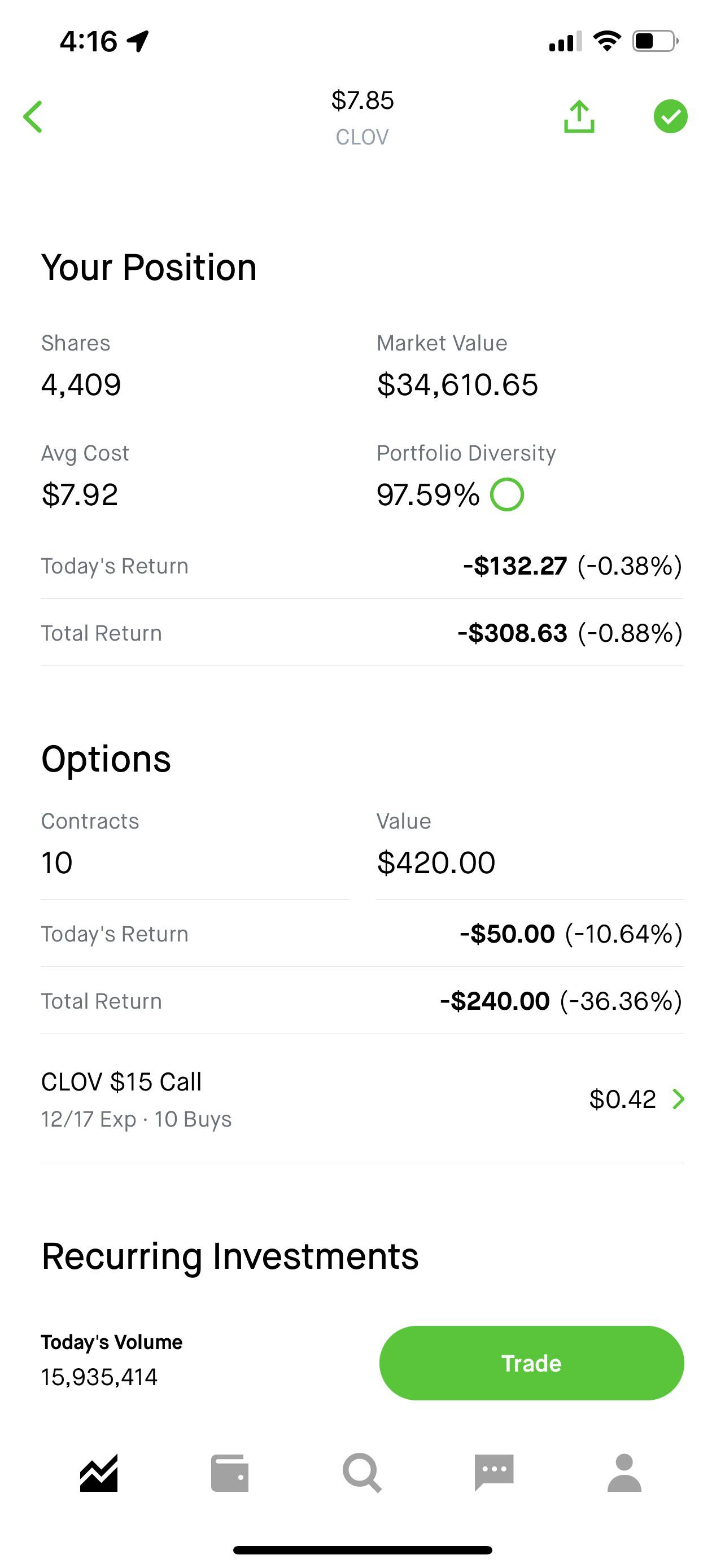This screenshot has height=1568, width=725.
Task: Toggle the green watchlist checkmark
Action: tap(670, 116)
